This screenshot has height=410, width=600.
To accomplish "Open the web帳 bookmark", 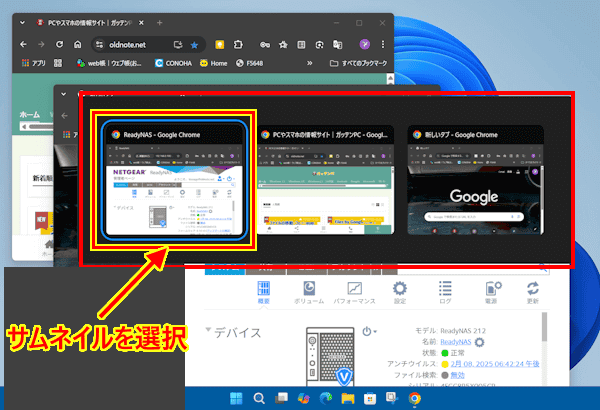I will [109, 63].
